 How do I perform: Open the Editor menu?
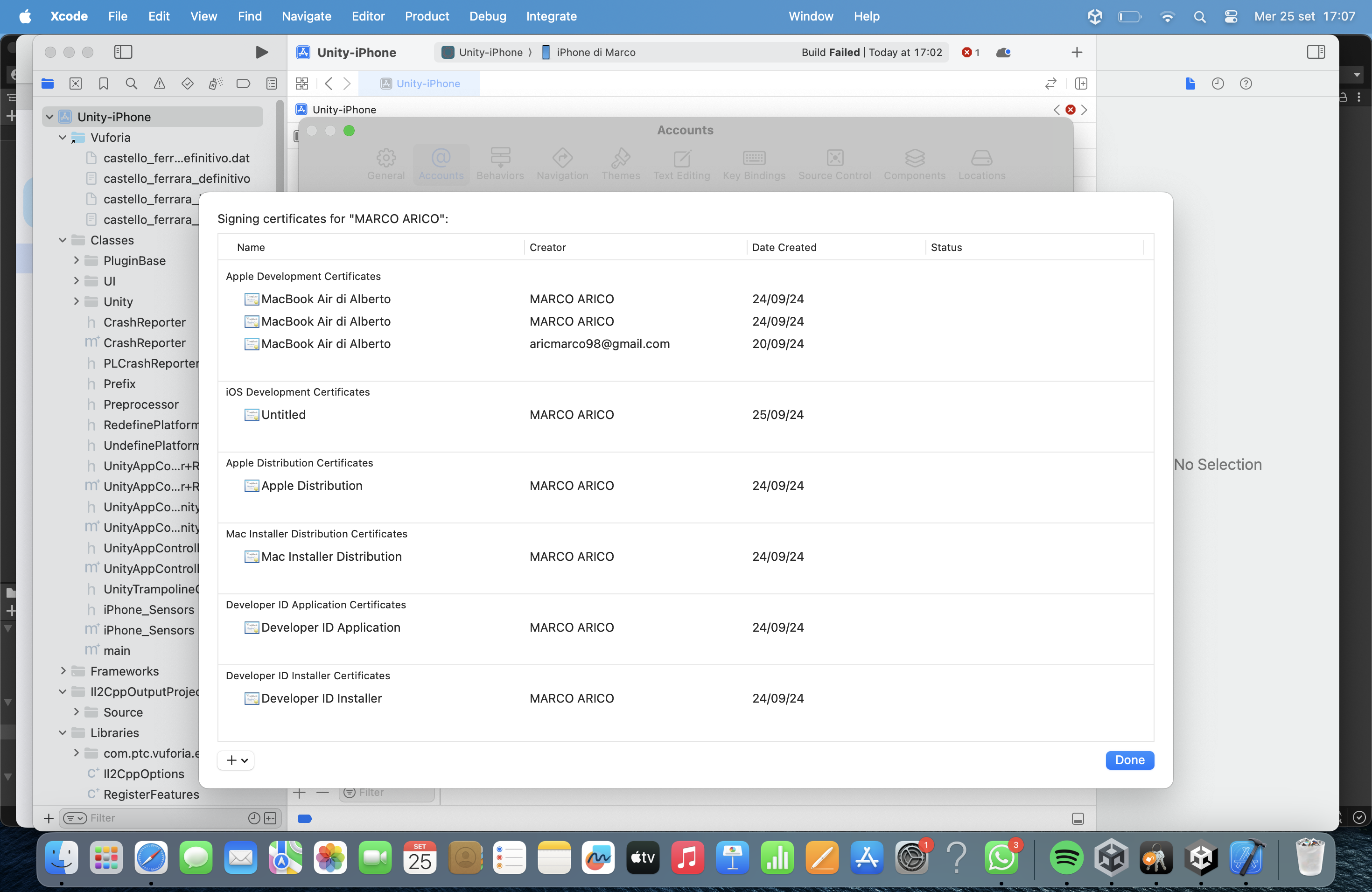tap(368, 16)
